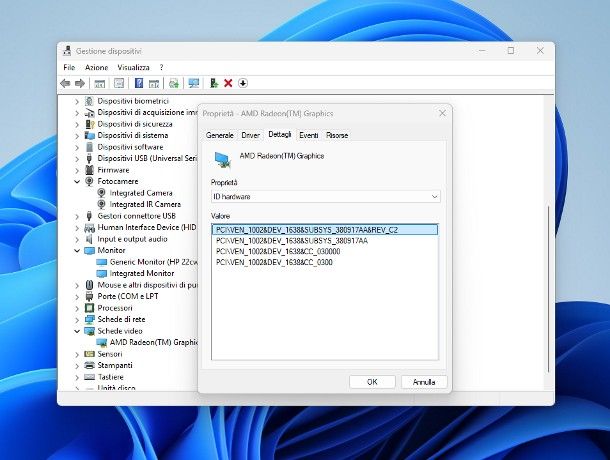Click the OK button

371,382
